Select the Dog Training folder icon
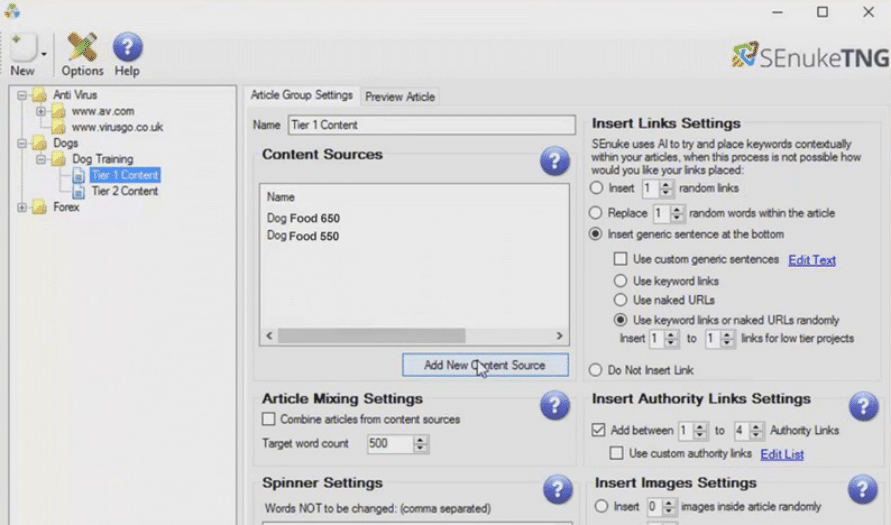 59,159
